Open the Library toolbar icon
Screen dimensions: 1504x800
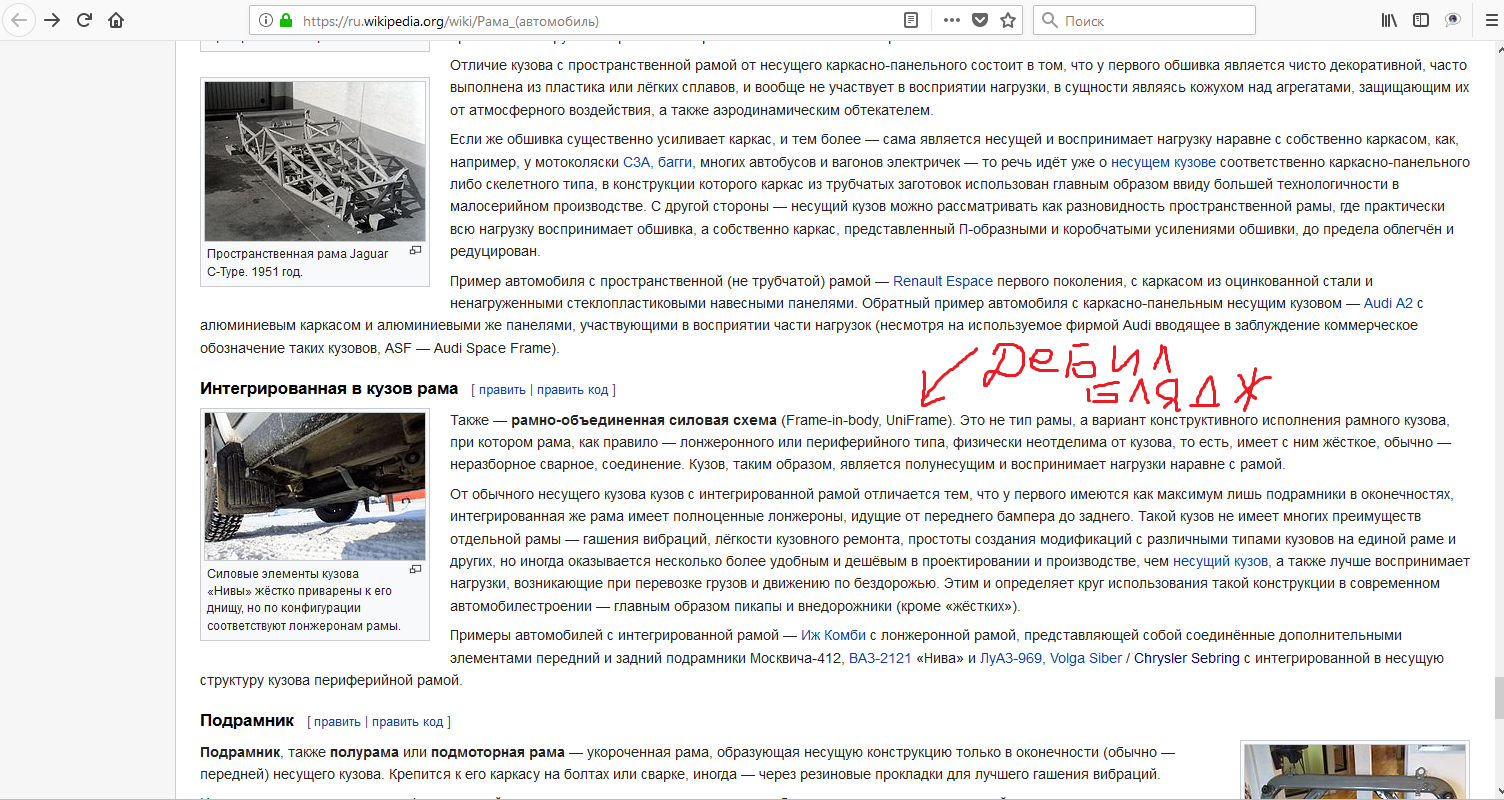(x=1389, y=20)
